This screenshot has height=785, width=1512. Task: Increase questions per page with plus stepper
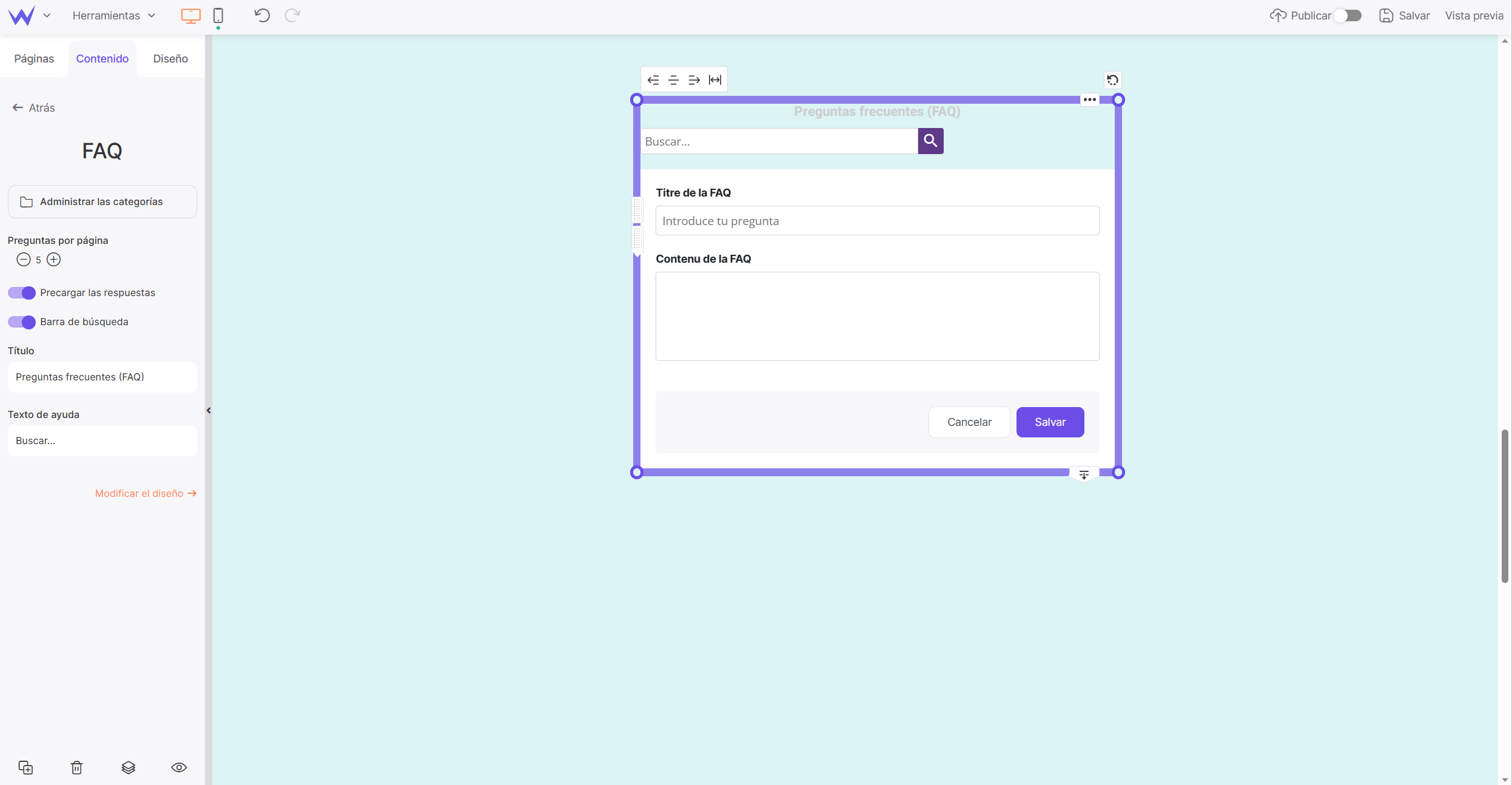pyautogui.click(x=53, y=259)
